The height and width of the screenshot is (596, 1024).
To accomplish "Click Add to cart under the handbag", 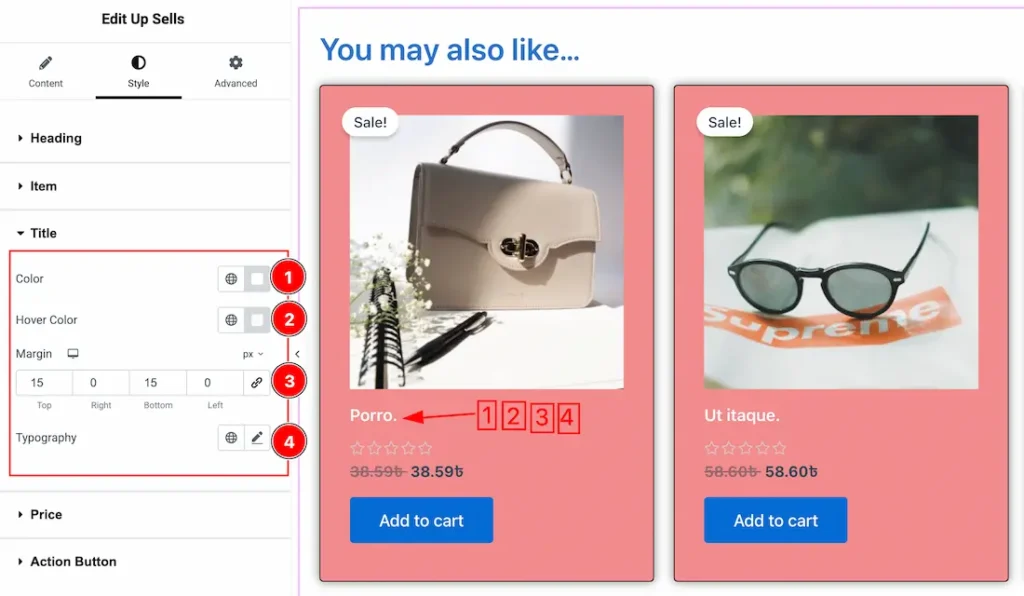I will (x=421, y=520).
